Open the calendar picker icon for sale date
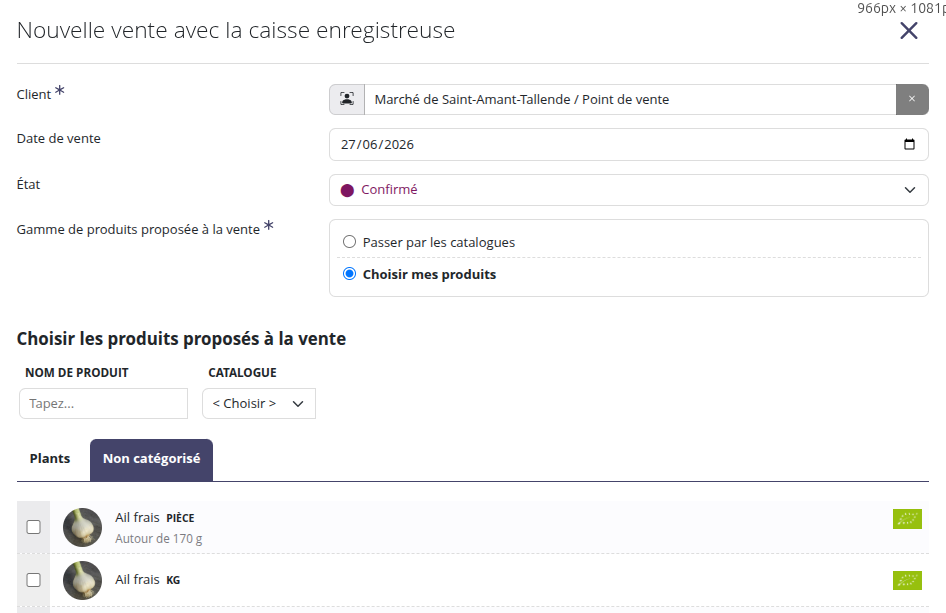Screen dimensions: 946x613 [909, 144]
